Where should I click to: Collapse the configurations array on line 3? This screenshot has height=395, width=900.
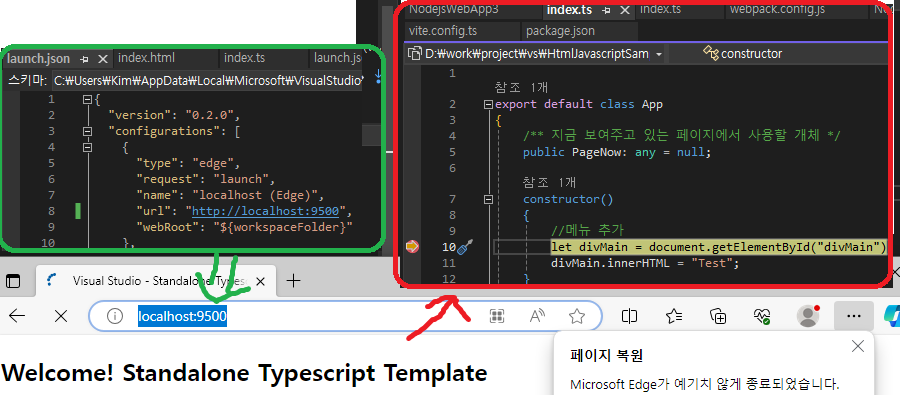click(87, 131)
